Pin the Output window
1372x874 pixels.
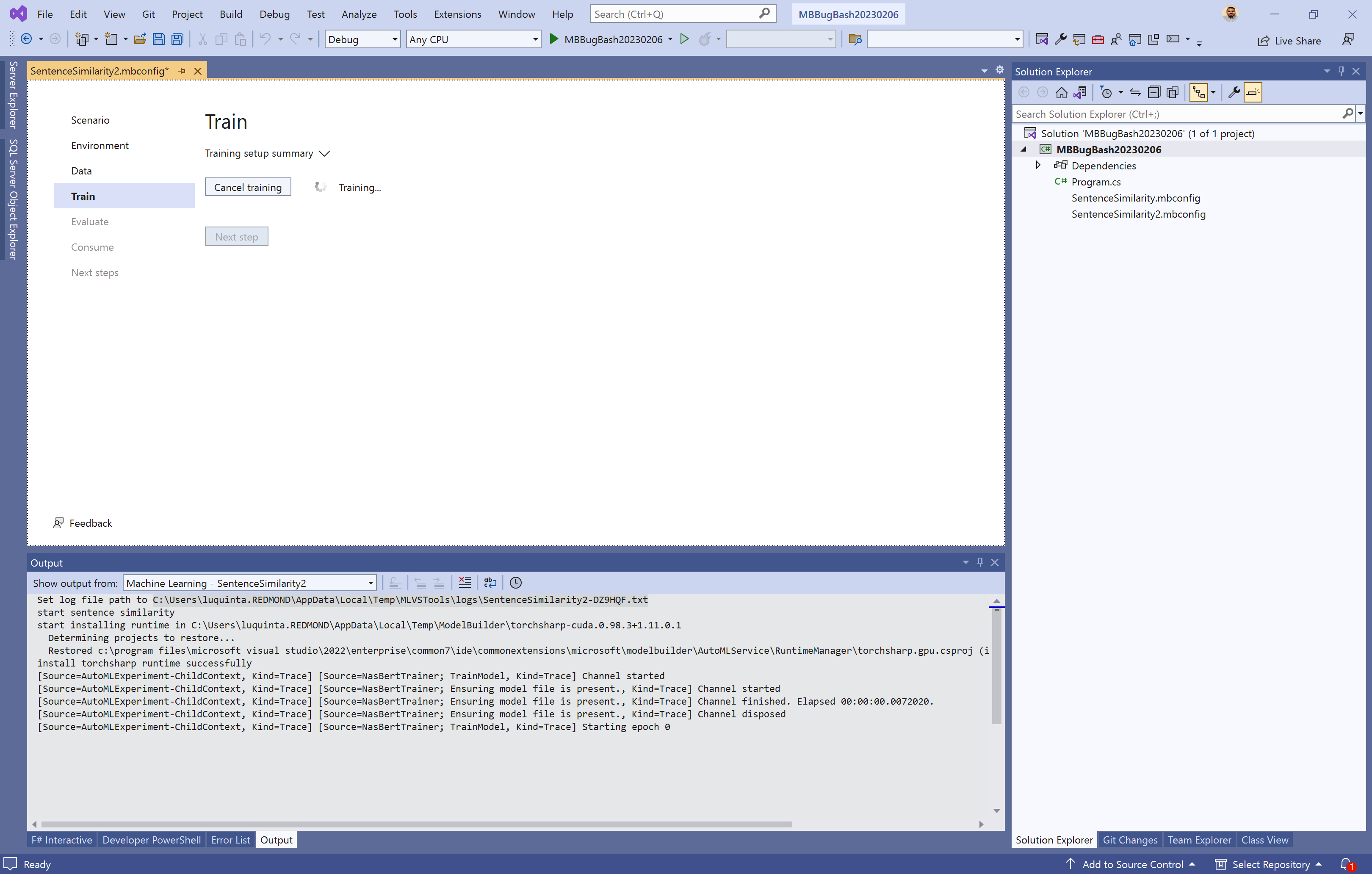pos(980,562)
